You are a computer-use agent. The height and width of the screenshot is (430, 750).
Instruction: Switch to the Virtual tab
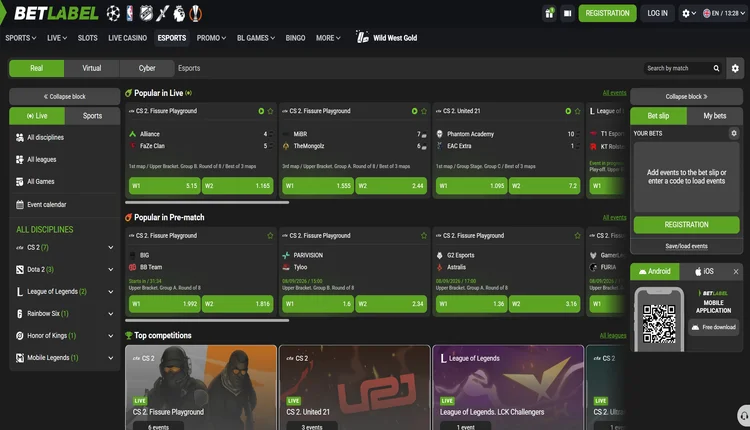pos(91,68)
